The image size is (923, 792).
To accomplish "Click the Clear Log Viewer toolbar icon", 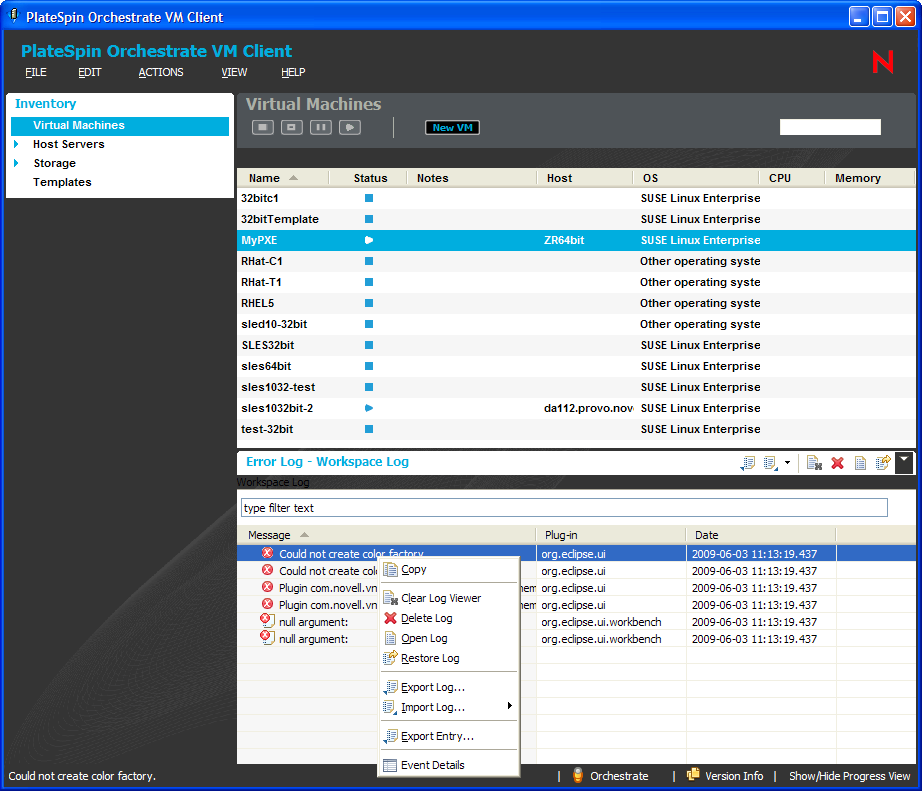I will click(814, 463).
